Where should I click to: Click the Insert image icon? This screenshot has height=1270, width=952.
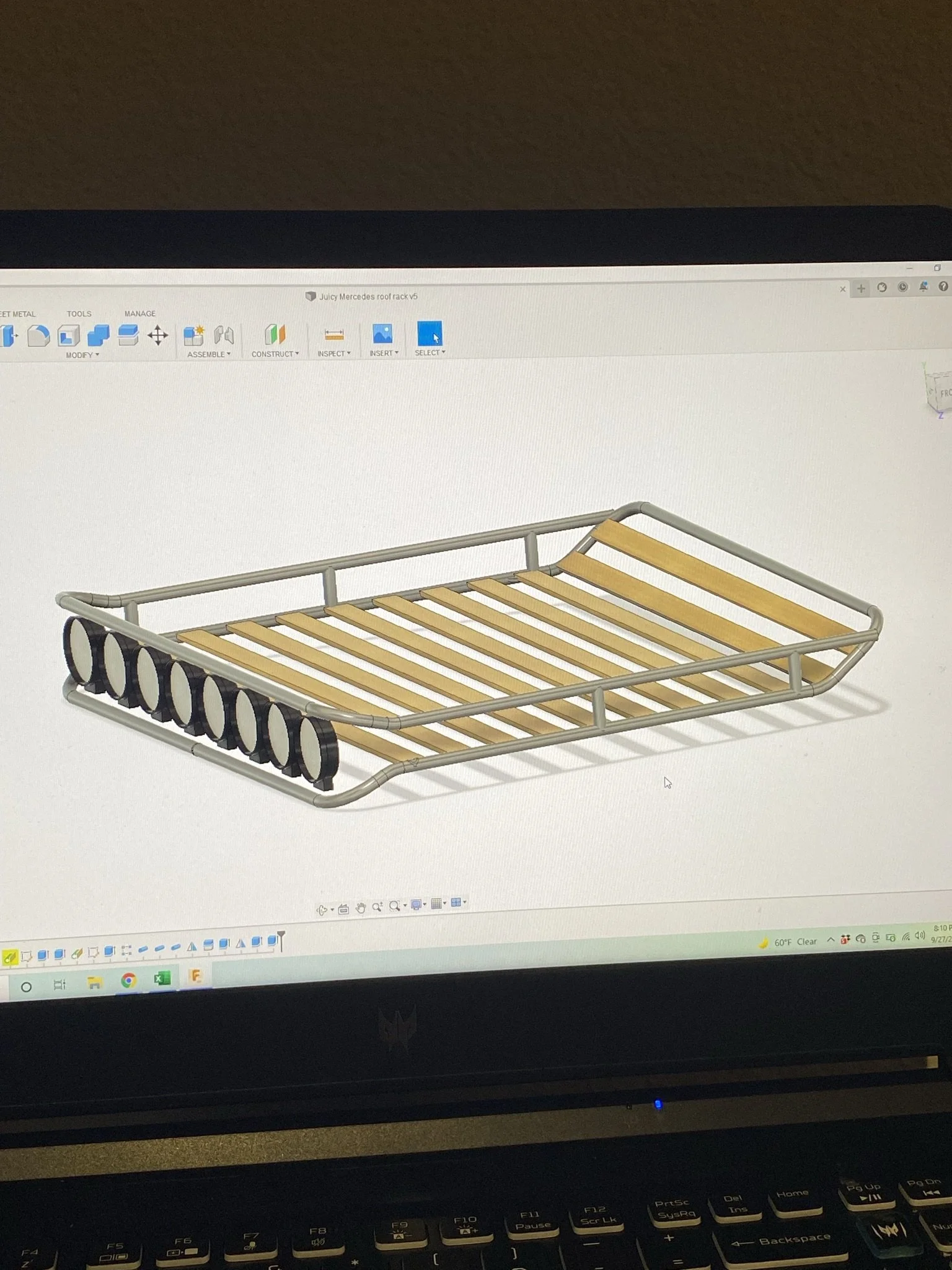coord(382,334)
